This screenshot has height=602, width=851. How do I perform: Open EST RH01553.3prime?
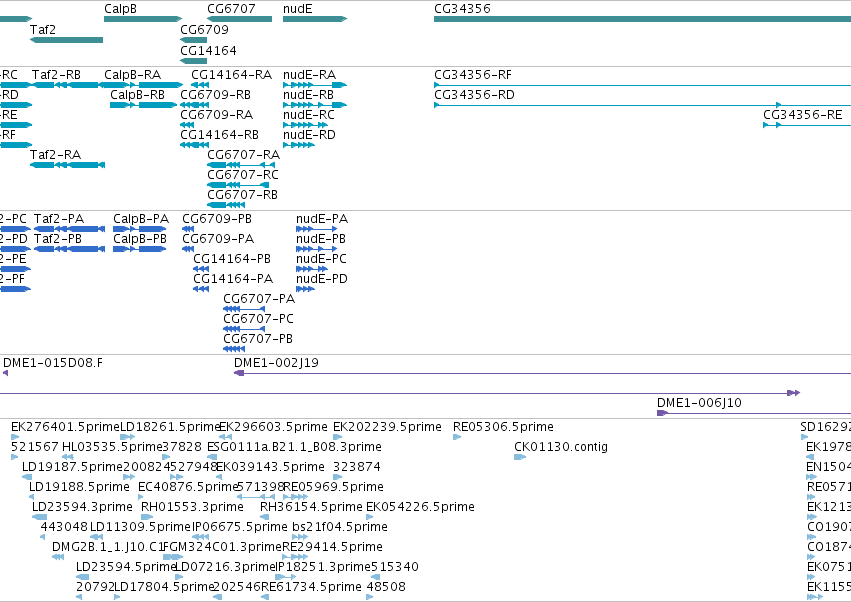pos(193,507)
